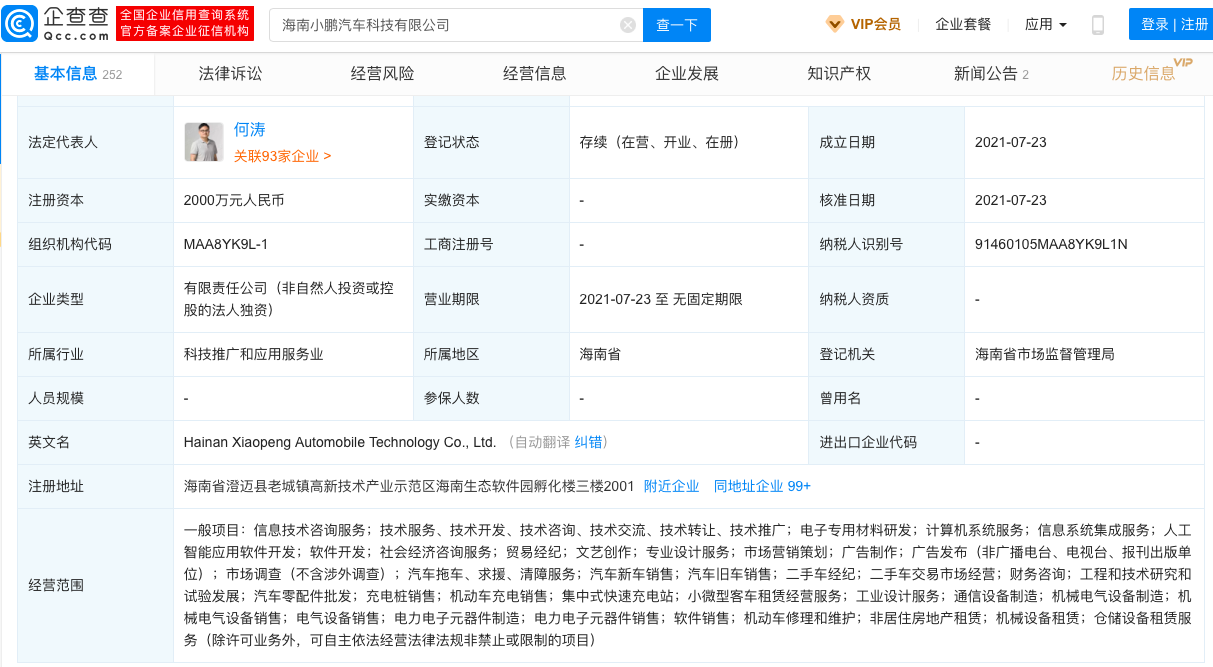Select registered capital 2000万元人民币
Screen dimensions: 1213x667
coord(234,200)
